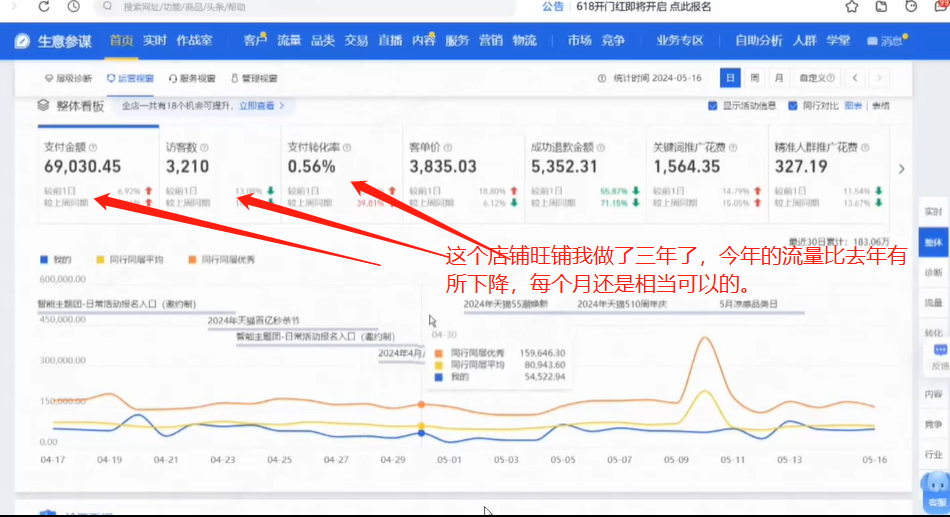Image resolution: width=950 pixels, height=517 pixels.
Task: Bookmark page with the star icon
Action: pyautogui.click(x=852, y=7)
